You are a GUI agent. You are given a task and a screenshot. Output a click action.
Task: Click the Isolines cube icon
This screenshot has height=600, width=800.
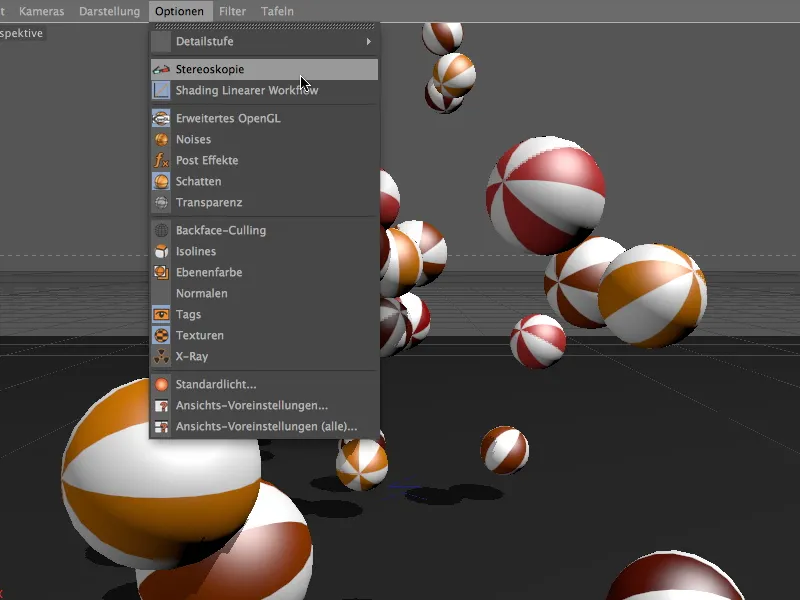coord(161,251)
